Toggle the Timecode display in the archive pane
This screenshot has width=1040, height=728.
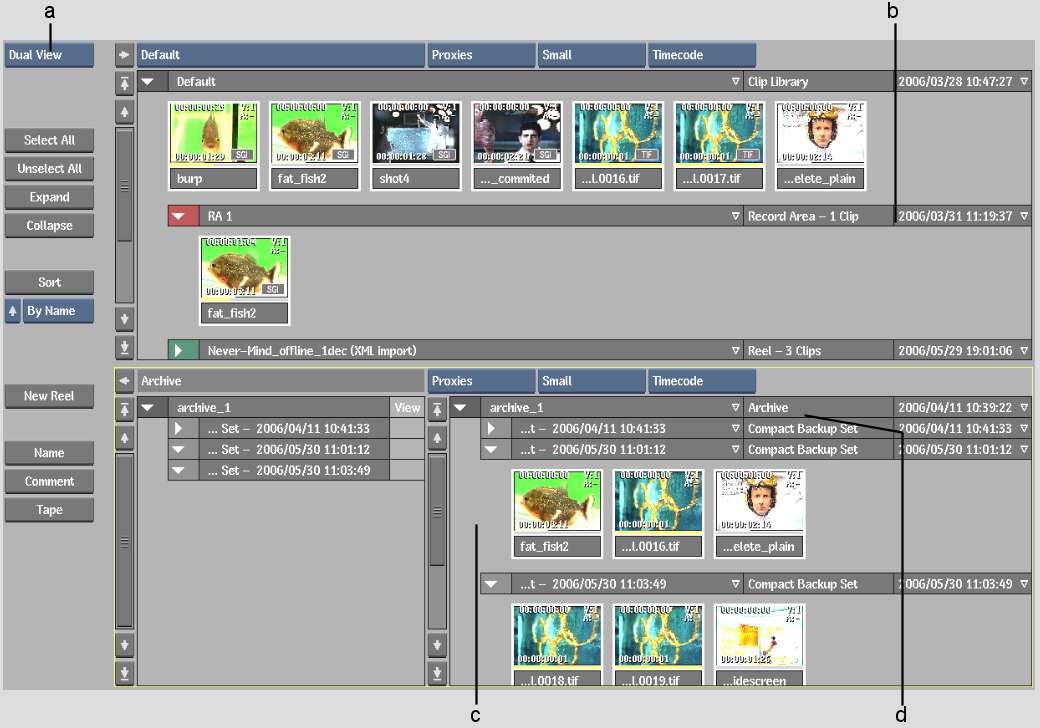701,381
